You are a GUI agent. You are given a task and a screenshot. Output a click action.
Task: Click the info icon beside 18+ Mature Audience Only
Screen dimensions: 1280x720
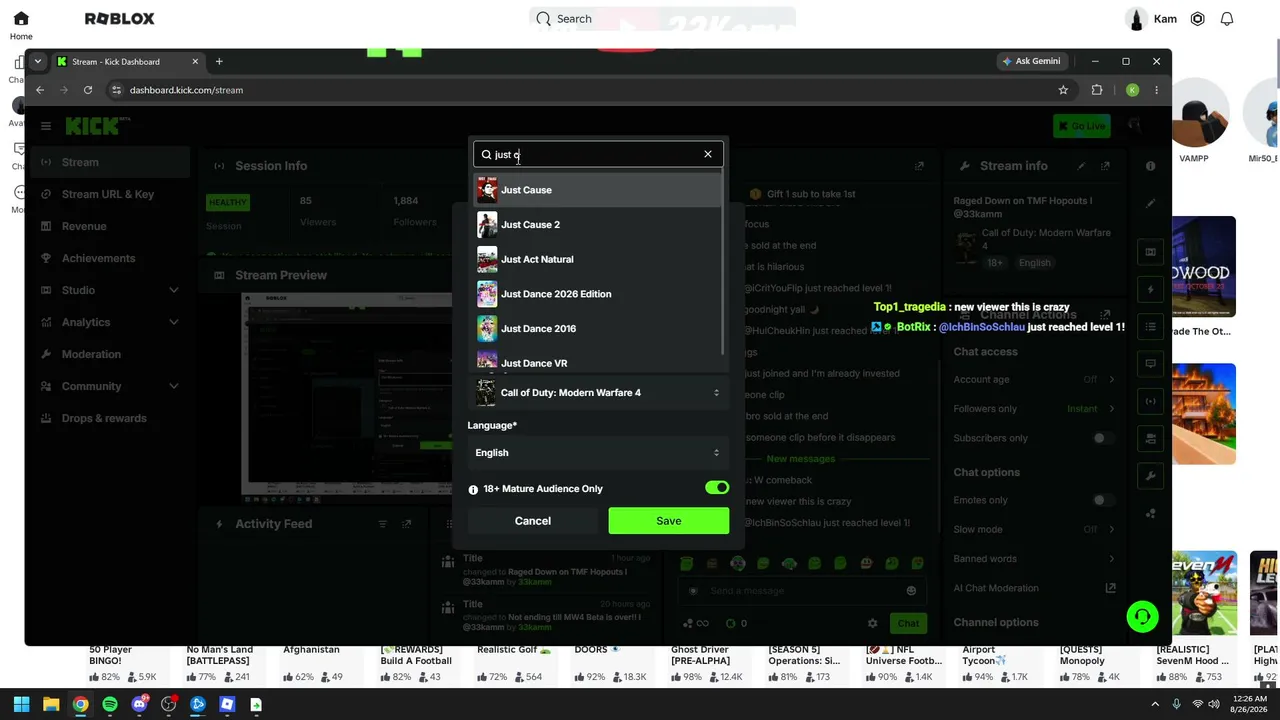click(x=473, y=490)
